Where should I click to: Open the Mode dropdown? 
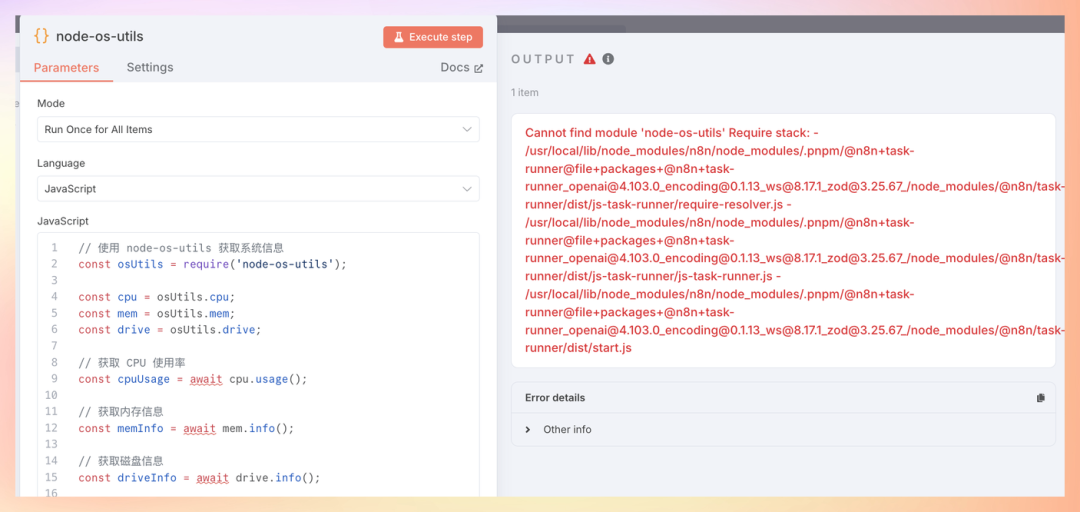click(258, 129)
